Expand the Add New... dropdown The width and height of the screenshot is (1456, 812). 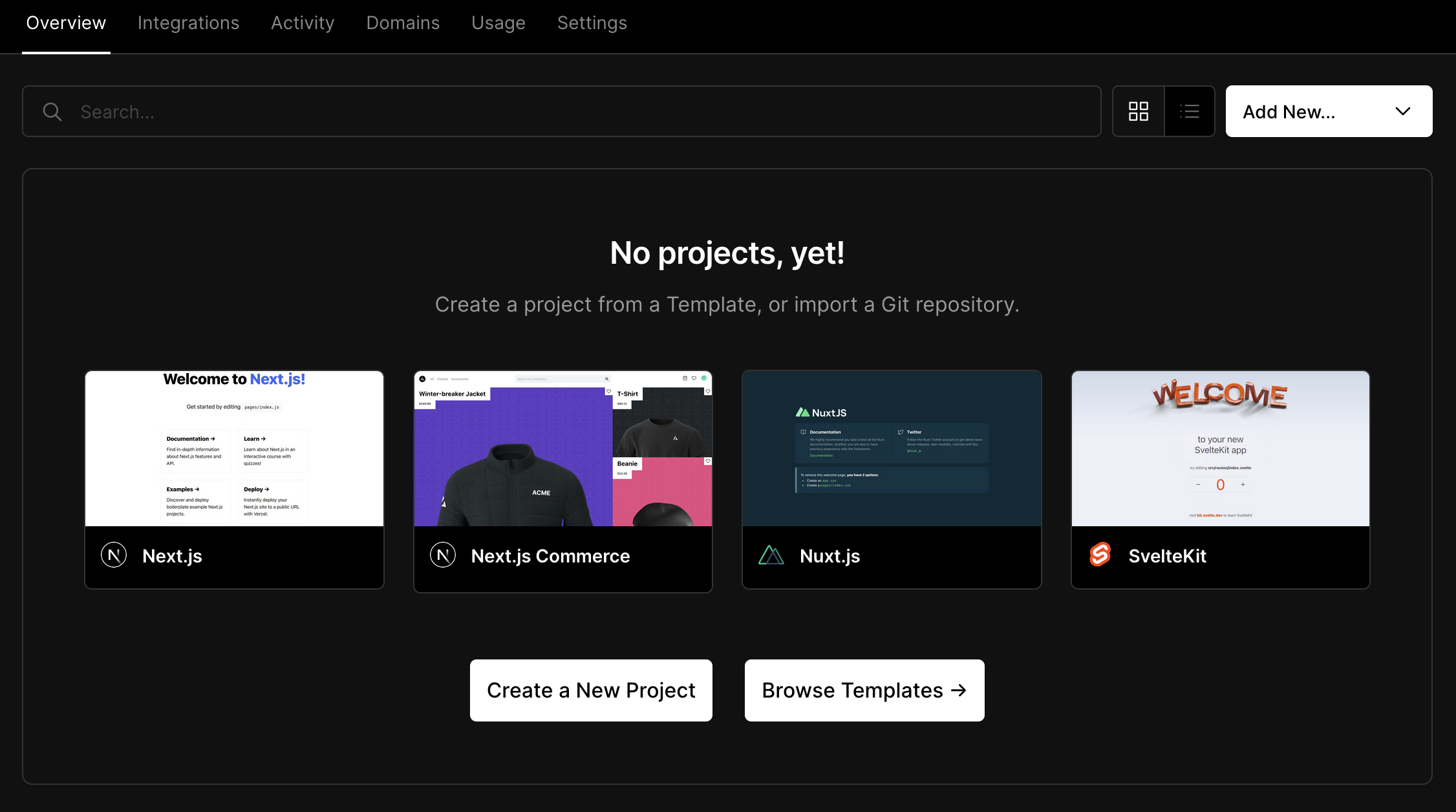[1329, 111]
